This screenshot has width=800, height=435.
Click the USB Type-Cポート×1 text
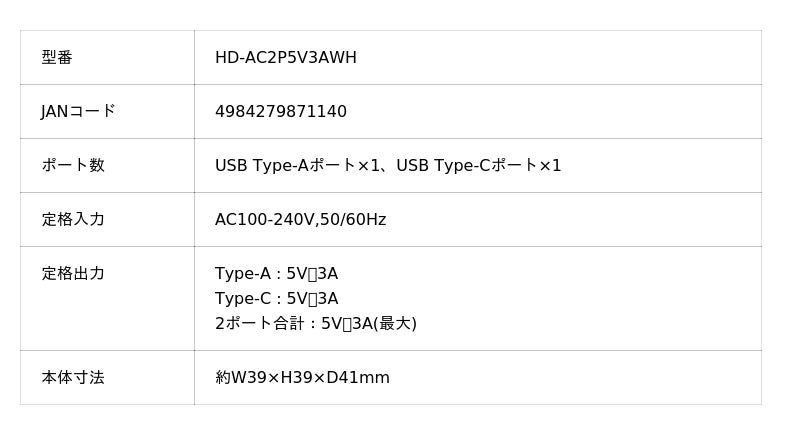[x=479, y=166]
